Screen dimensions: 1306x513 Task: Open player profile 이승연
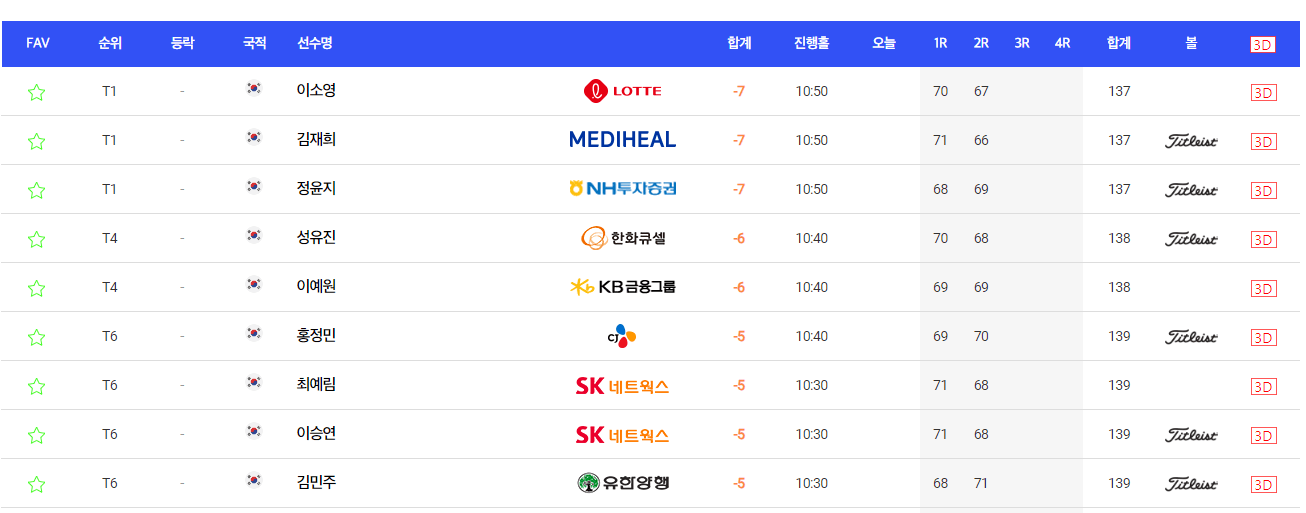(316, 434)
